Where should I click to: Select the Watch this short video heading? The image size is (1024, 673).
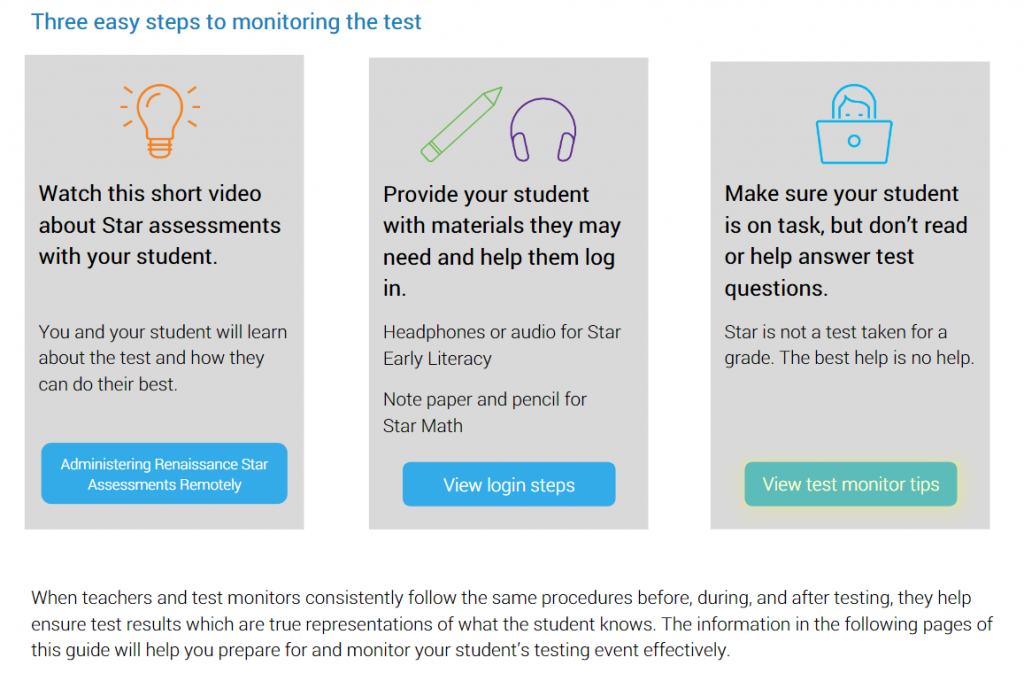(159, 225)
